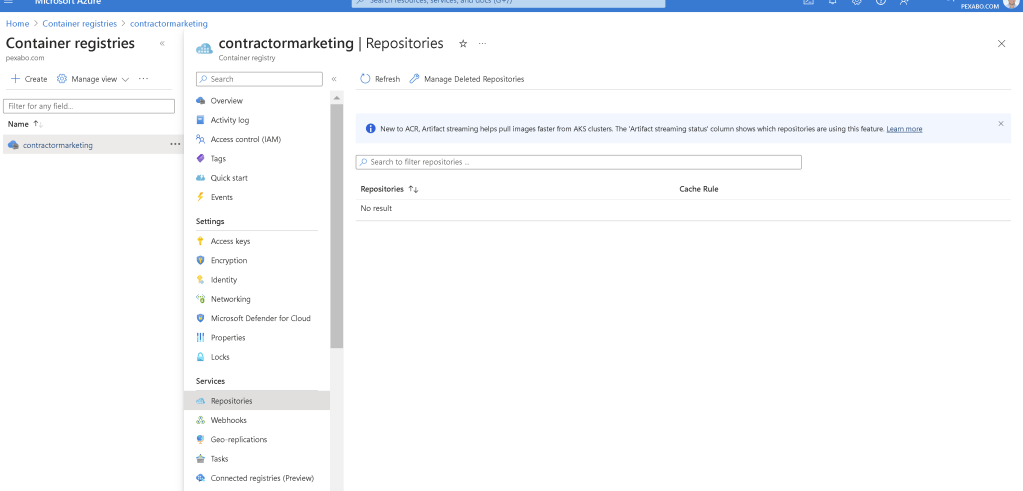The height and width of the screenshot is (491, 1023).
Task: Open Access control (IAM)
Action: [245, 139]
